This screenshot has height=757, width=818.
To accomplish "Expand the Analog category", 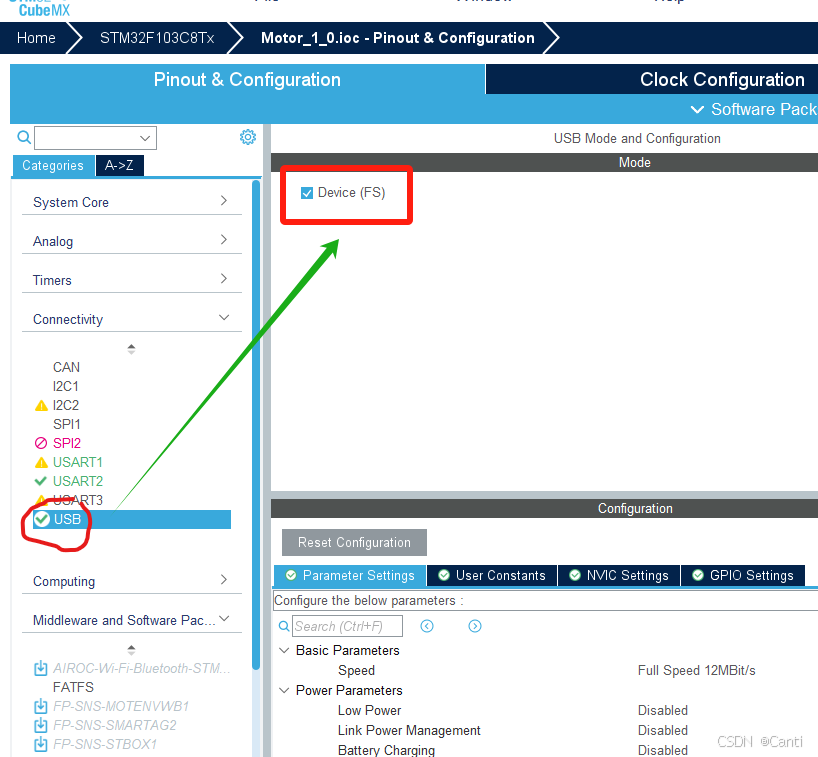I will click(x=131, y=241).
